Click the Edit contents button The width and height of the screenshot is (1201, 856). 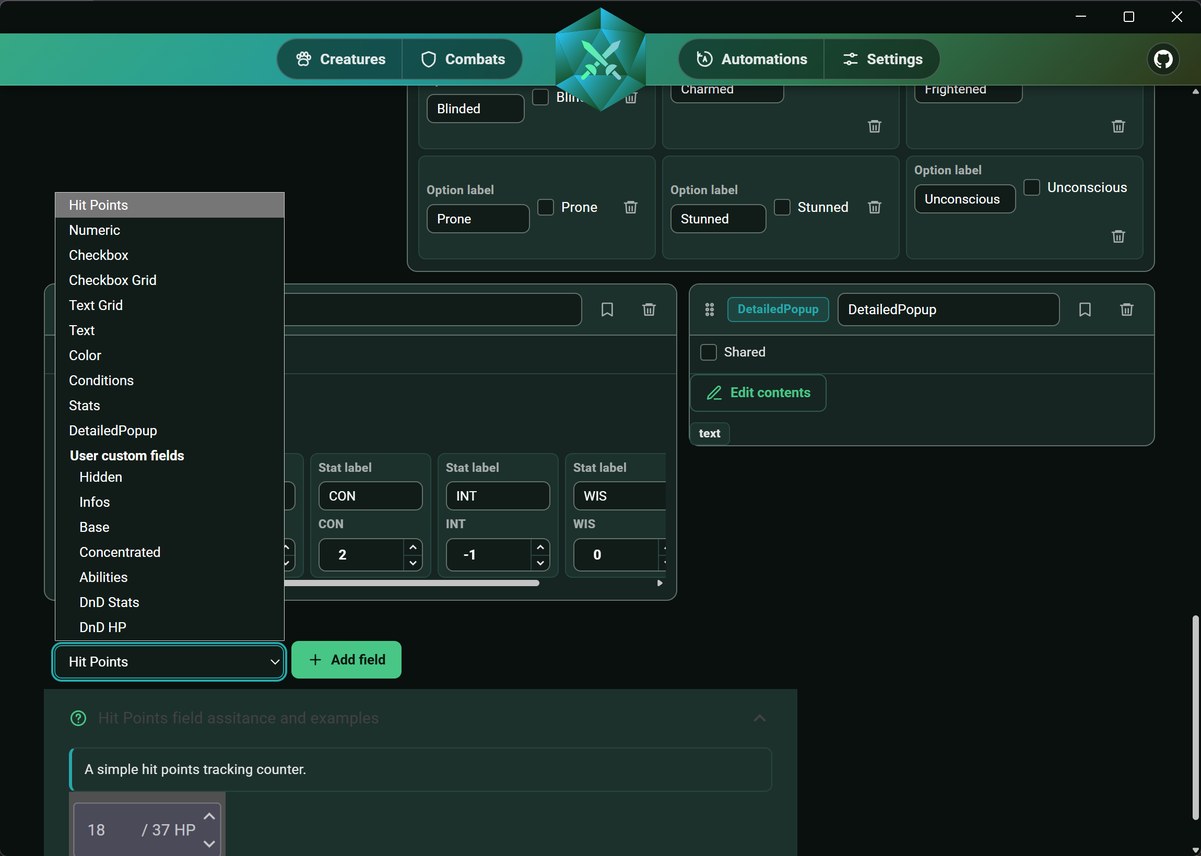(x=758, y=393)
